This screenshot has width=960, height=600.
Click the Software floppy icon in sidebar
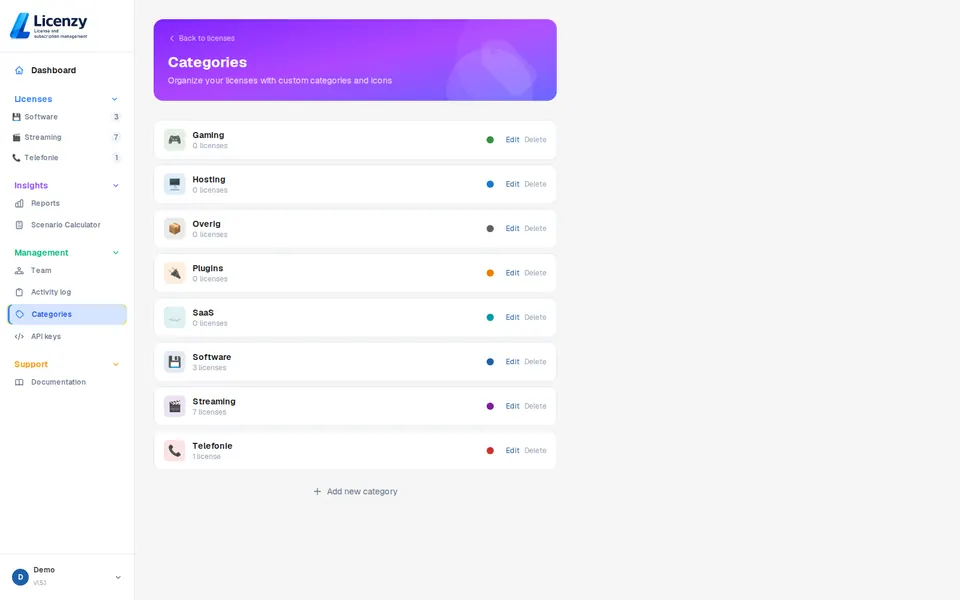17,117
